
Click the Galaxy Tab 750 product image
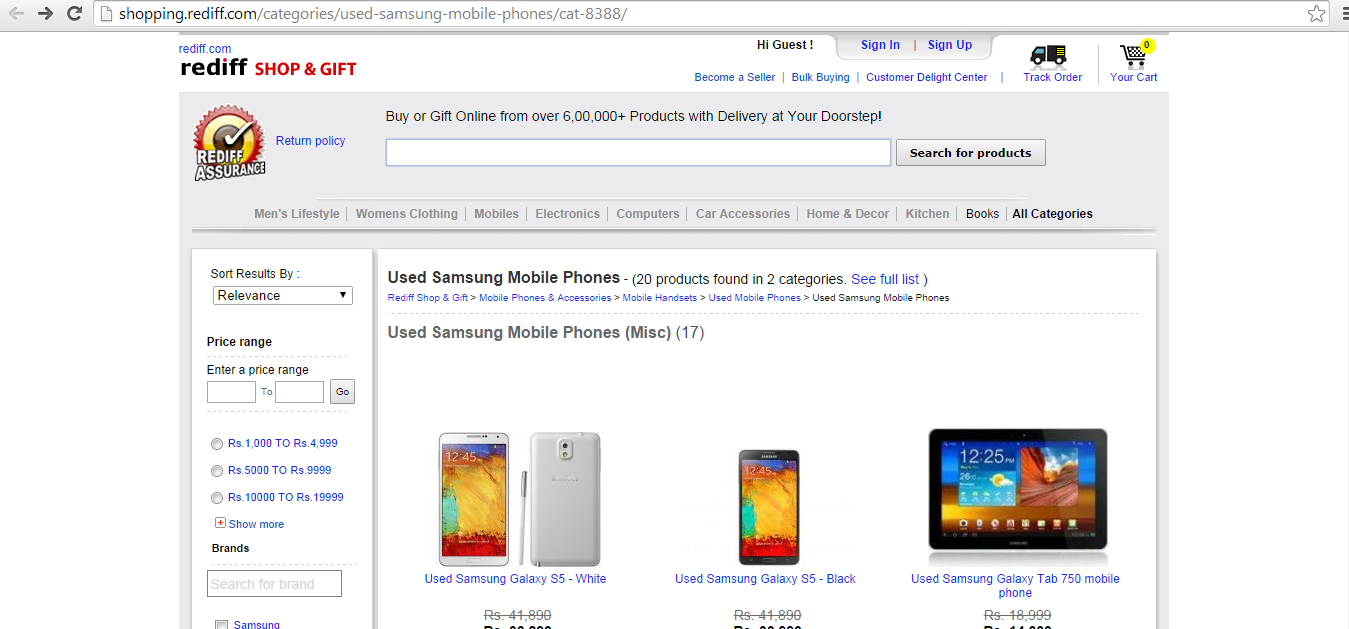1018,498
